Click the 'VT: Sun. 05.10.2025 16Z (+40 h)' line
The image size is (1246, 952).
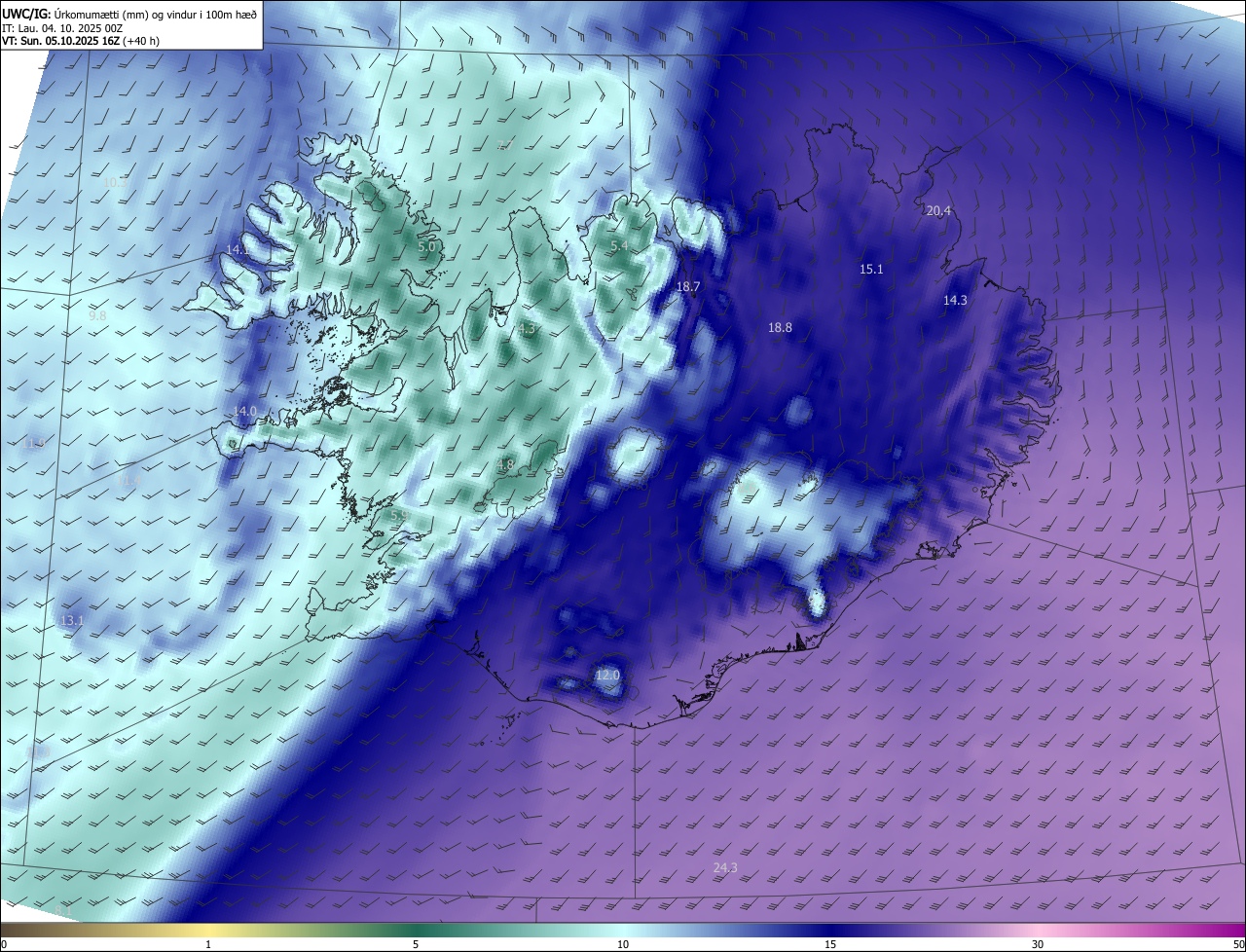(x=81, y=42)
